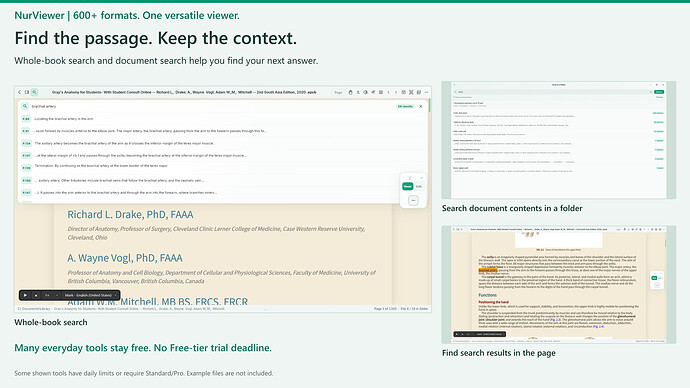Go to next page with the right chevron
Image resolution: width=690 pixels, height=388 pixels.
396,92
